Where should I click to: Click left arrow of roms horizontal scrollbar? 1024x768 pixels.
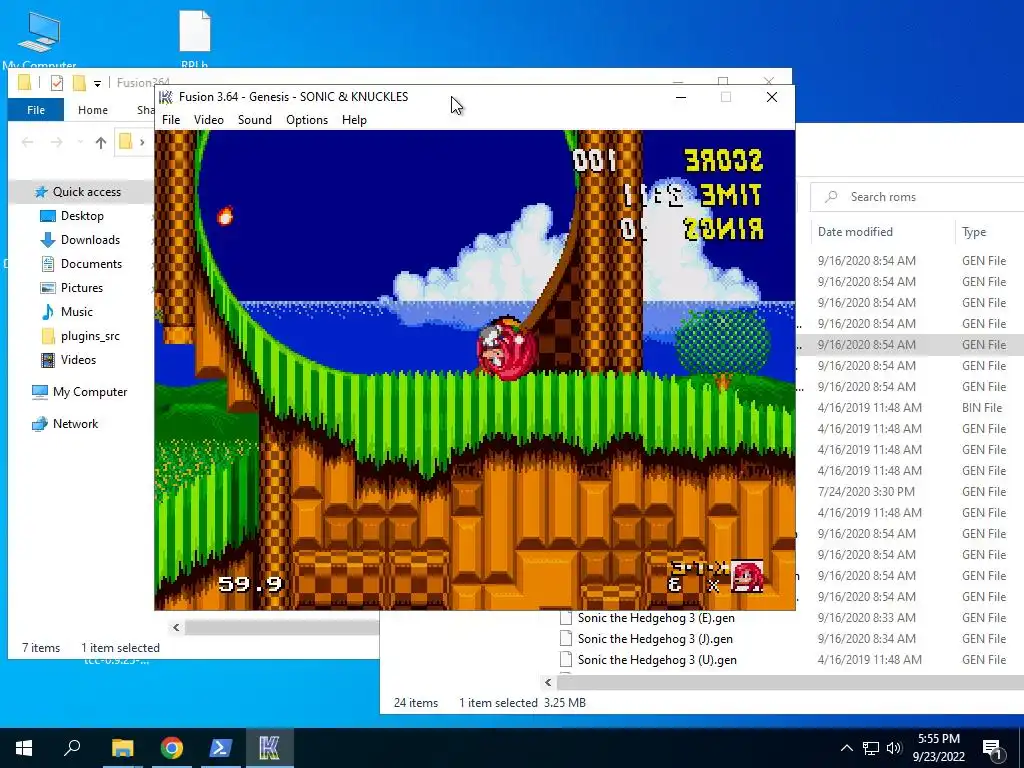click(x=548, y=682)
